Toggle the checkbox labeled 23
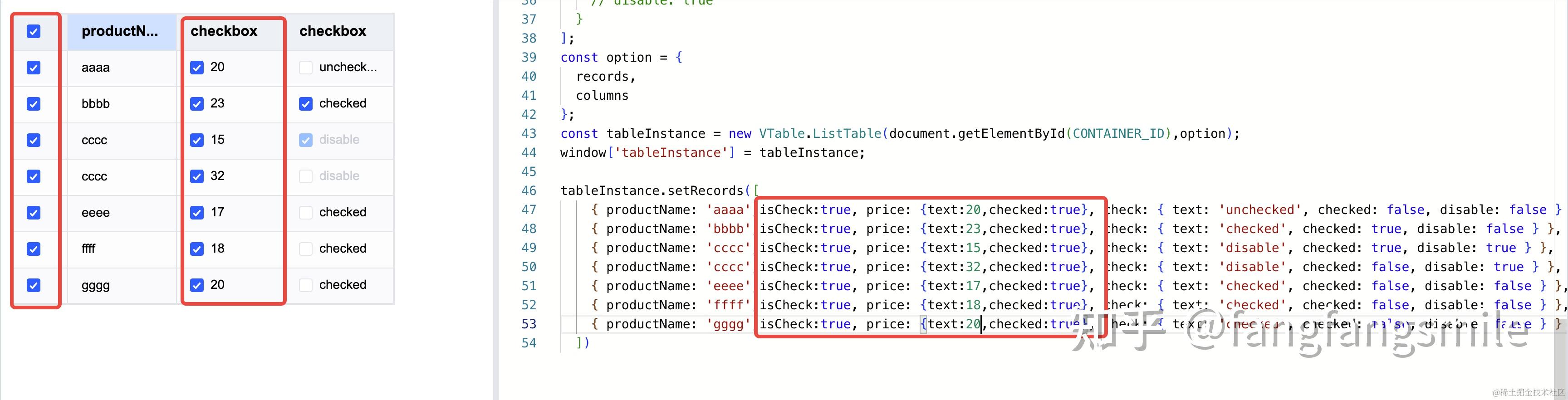Image resolution: width=1568 pixels, height=400 pixels. point(196,103)
